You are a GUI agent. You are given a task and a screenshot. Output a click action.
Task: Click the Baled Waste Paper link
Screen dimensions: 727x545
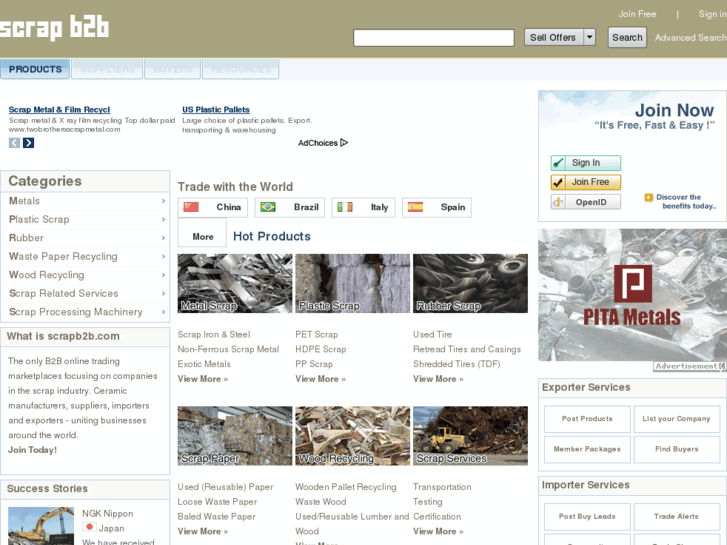point(217,517)
